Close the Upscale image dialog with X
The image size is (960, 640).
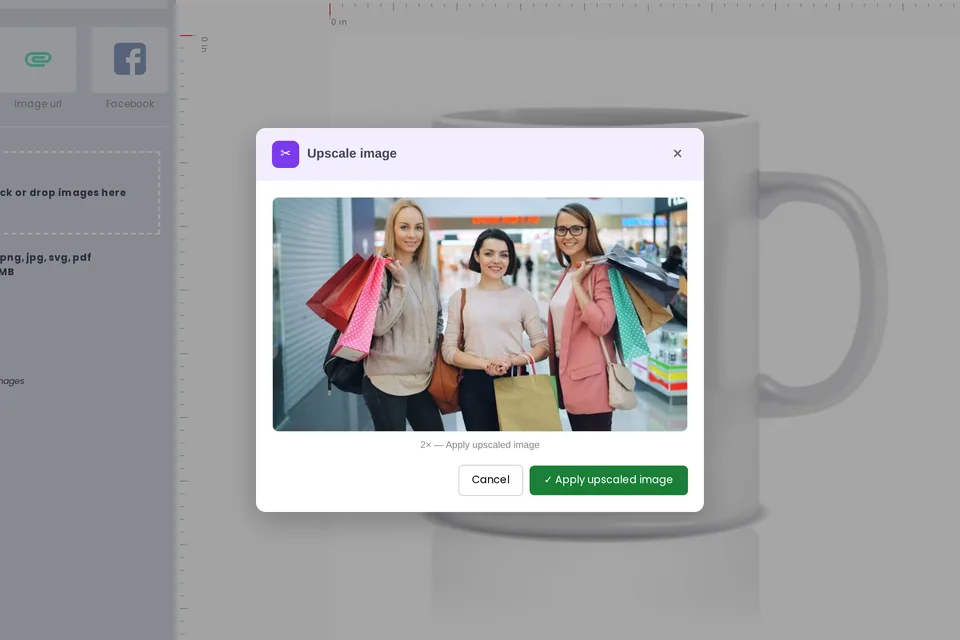[677, 154]
